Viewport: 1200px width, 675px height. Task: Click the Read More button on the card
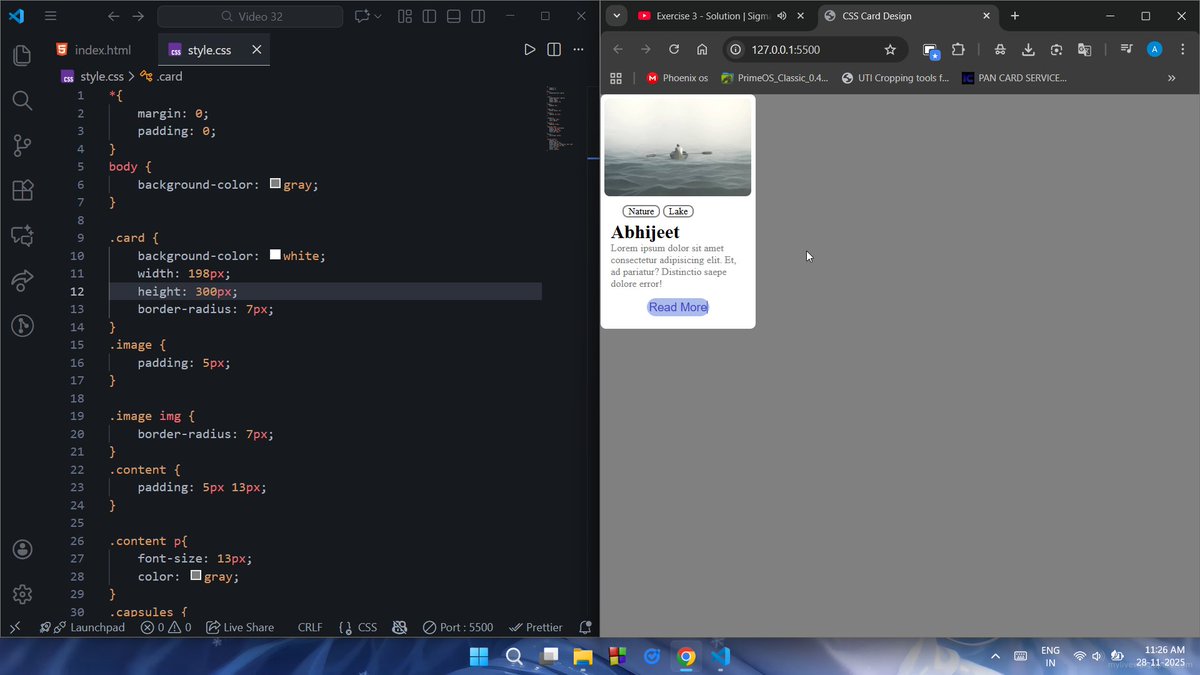tap(678, 307)
